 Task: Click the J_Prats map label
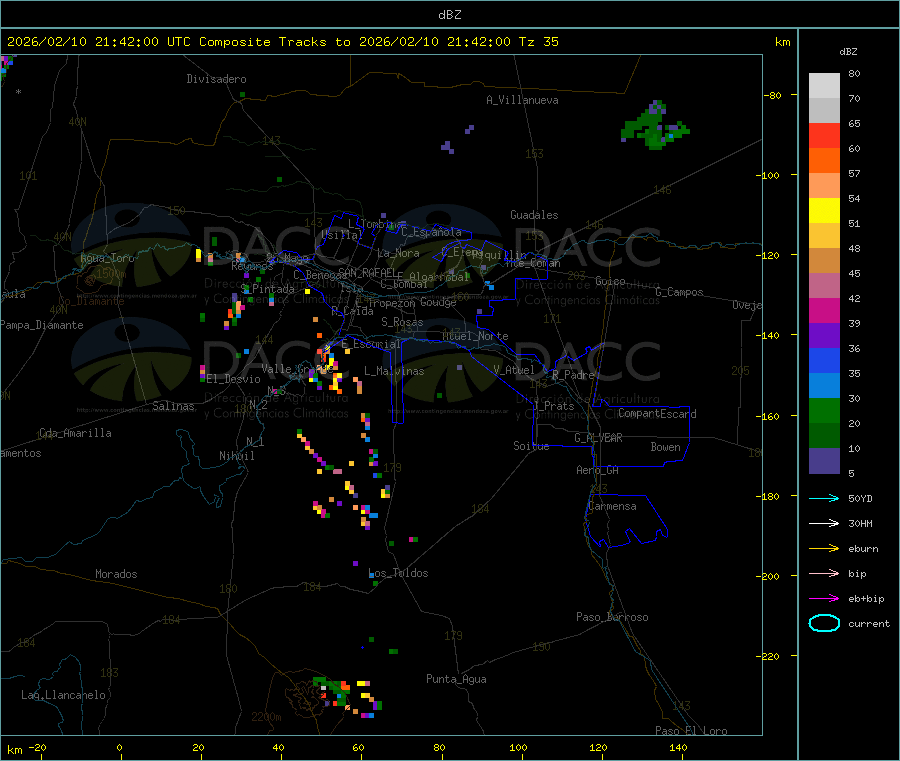click(x=554, y=406)
